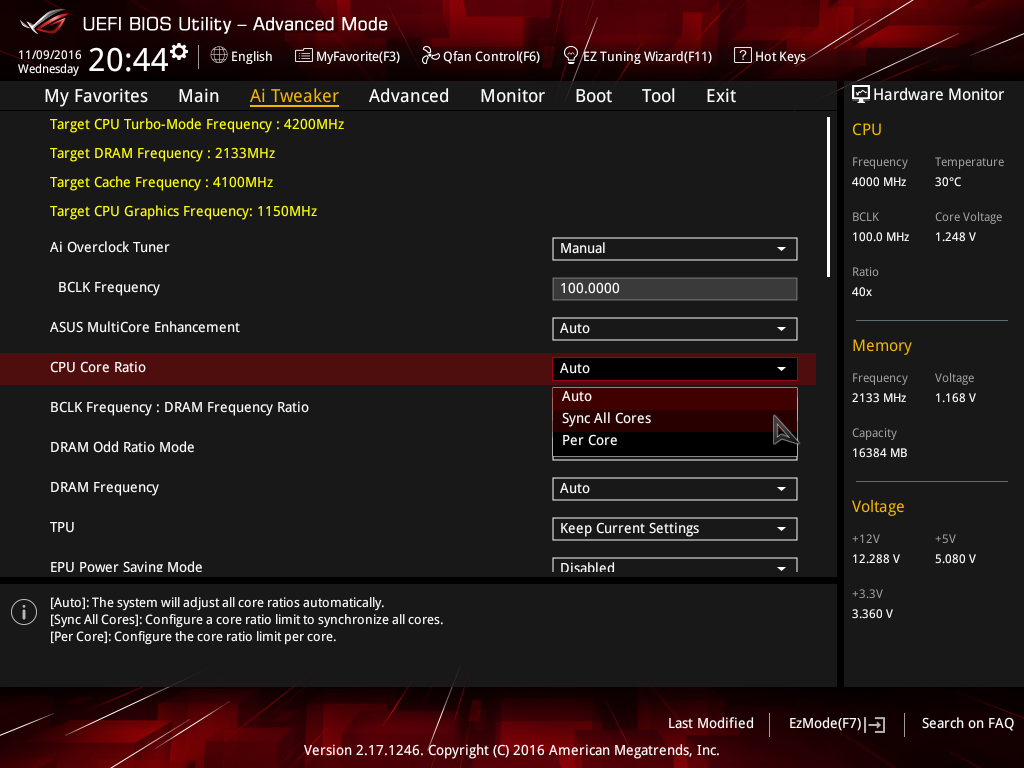Expand ASUS MultiCore Enhancement dropdown
This screenshot has height=768, width=1024.
tap(675, 328)
